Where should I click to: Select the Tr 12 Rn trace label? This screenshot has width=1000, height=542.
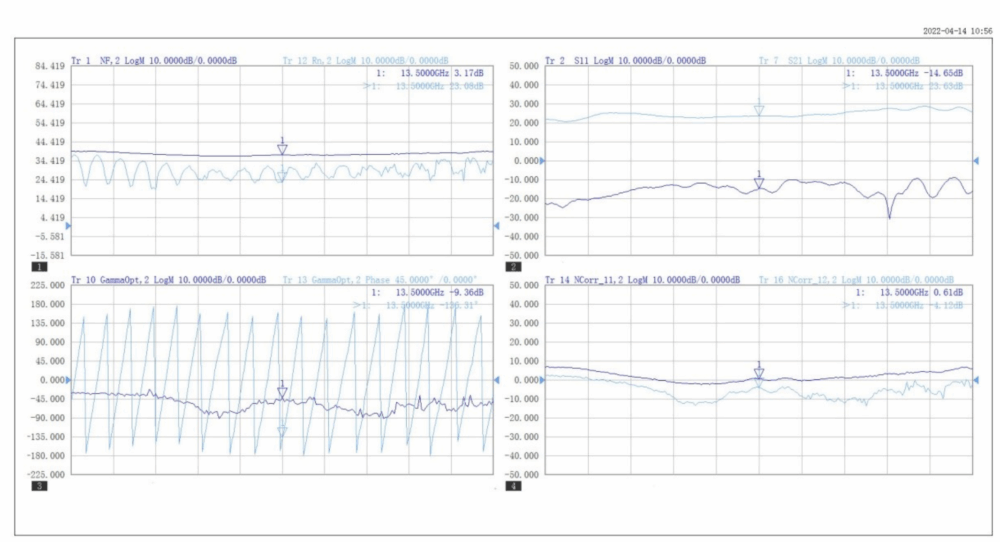[366, 60]
